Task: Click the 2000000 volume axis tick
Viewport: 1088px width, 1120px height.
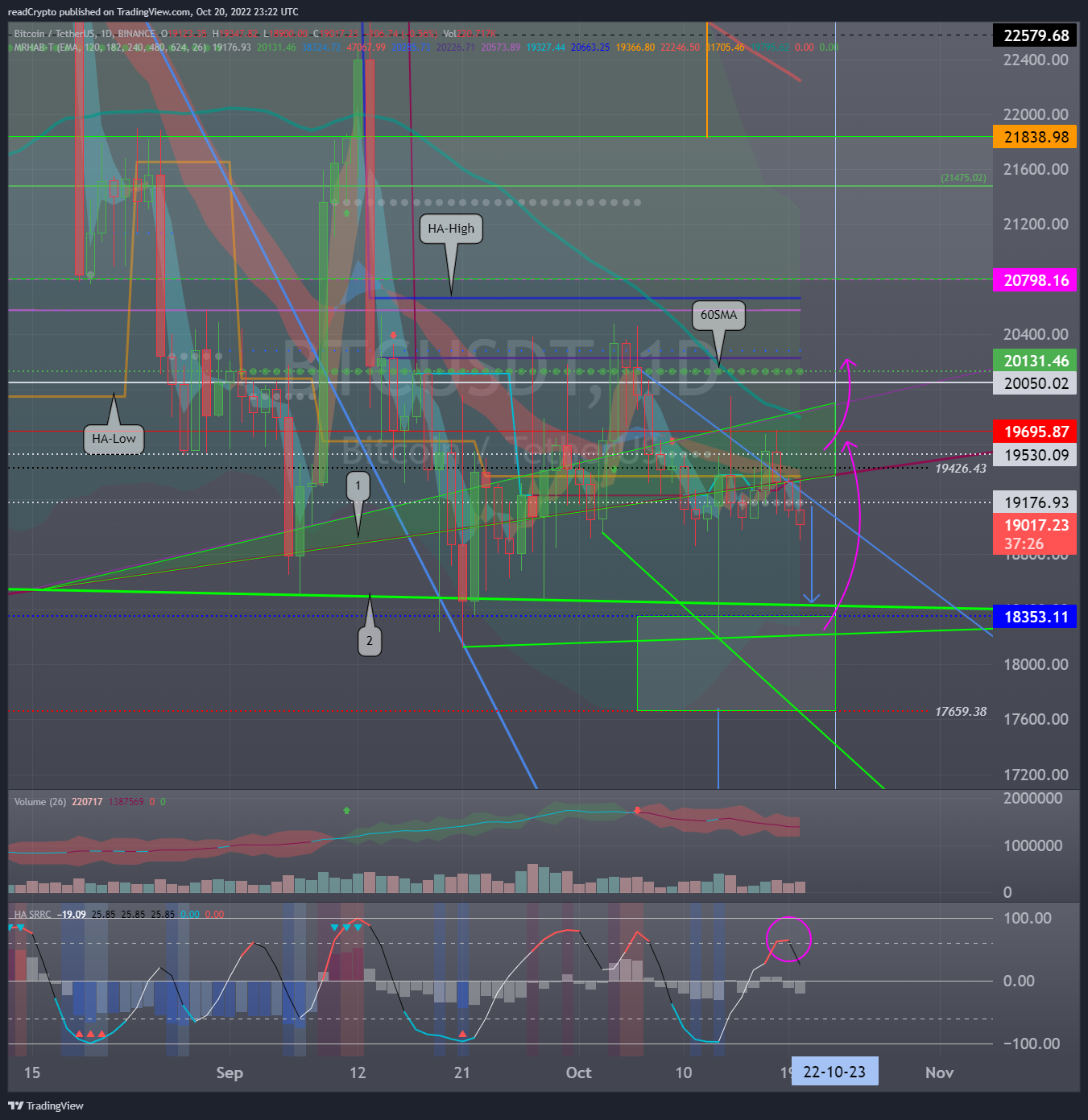Action: [1032, 798]
